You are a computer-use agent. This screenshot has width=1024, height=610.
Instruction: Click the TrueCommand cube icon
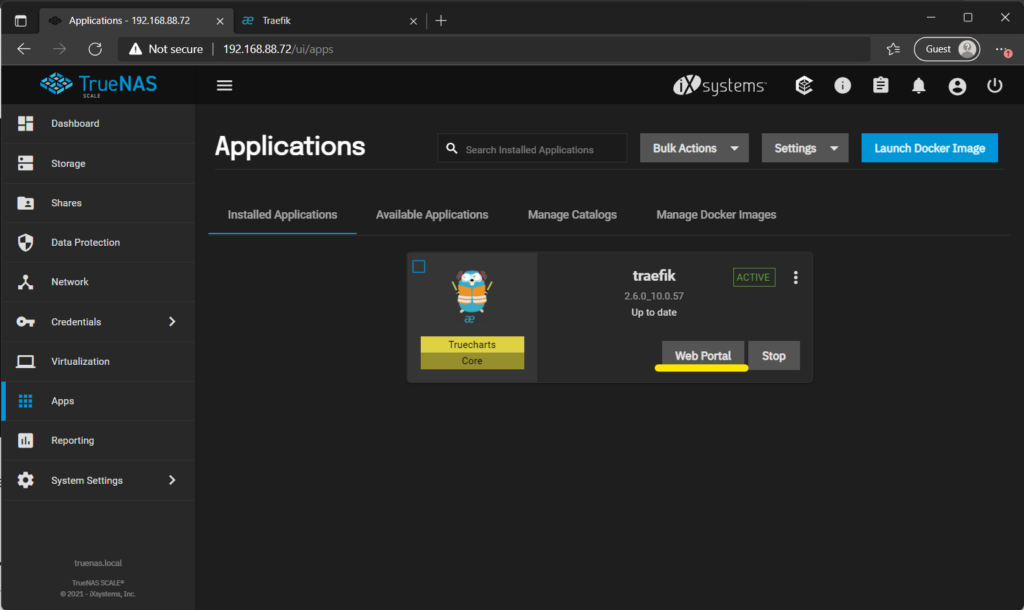coord(804,86)
